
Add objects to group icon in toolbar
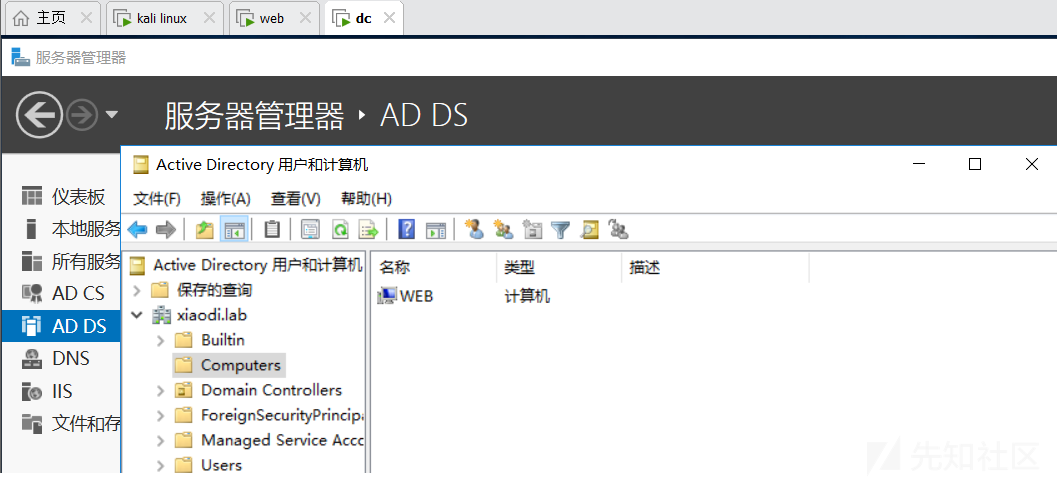point(618,229)
